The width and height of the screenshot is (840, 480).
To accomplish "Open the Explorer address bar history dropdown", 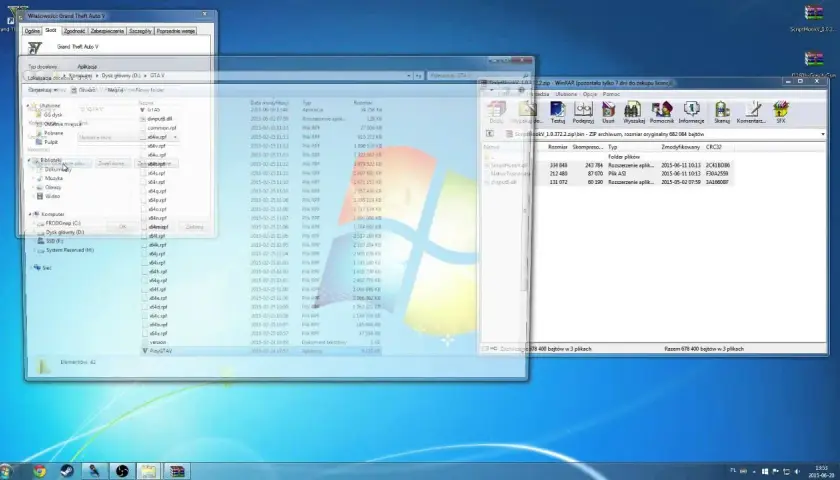I will pos(409,76).
